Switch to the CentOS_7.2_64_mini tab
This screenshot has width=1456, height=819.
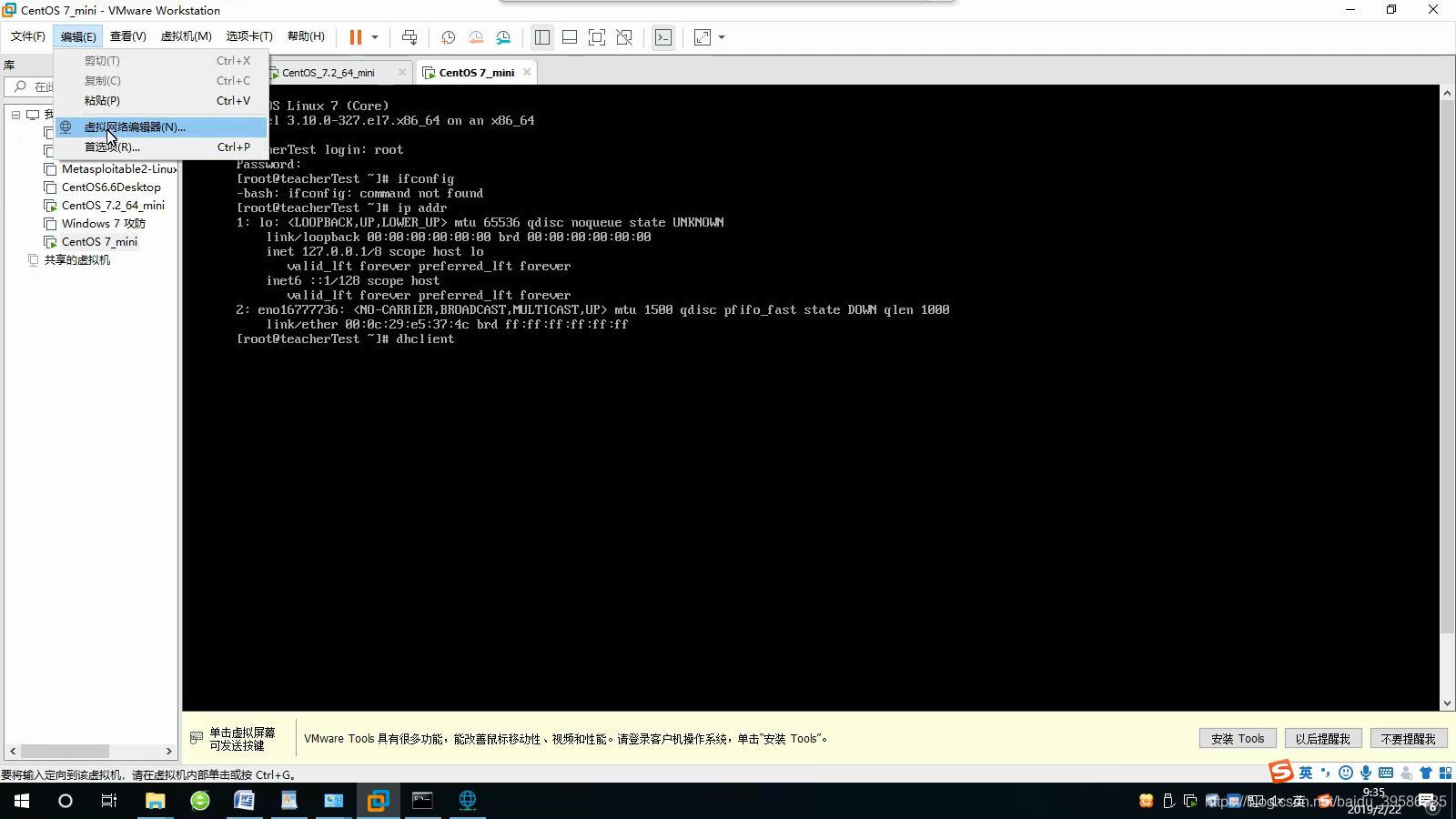(x=329, y=72)
